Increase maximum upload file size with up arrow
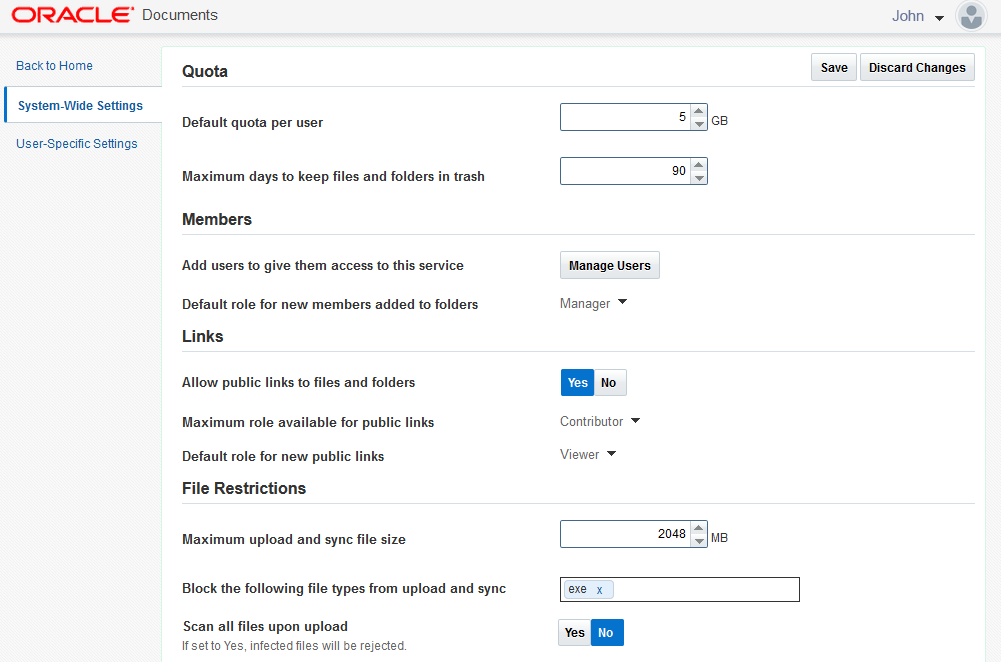1001x662 pixels. click(698, 527)
